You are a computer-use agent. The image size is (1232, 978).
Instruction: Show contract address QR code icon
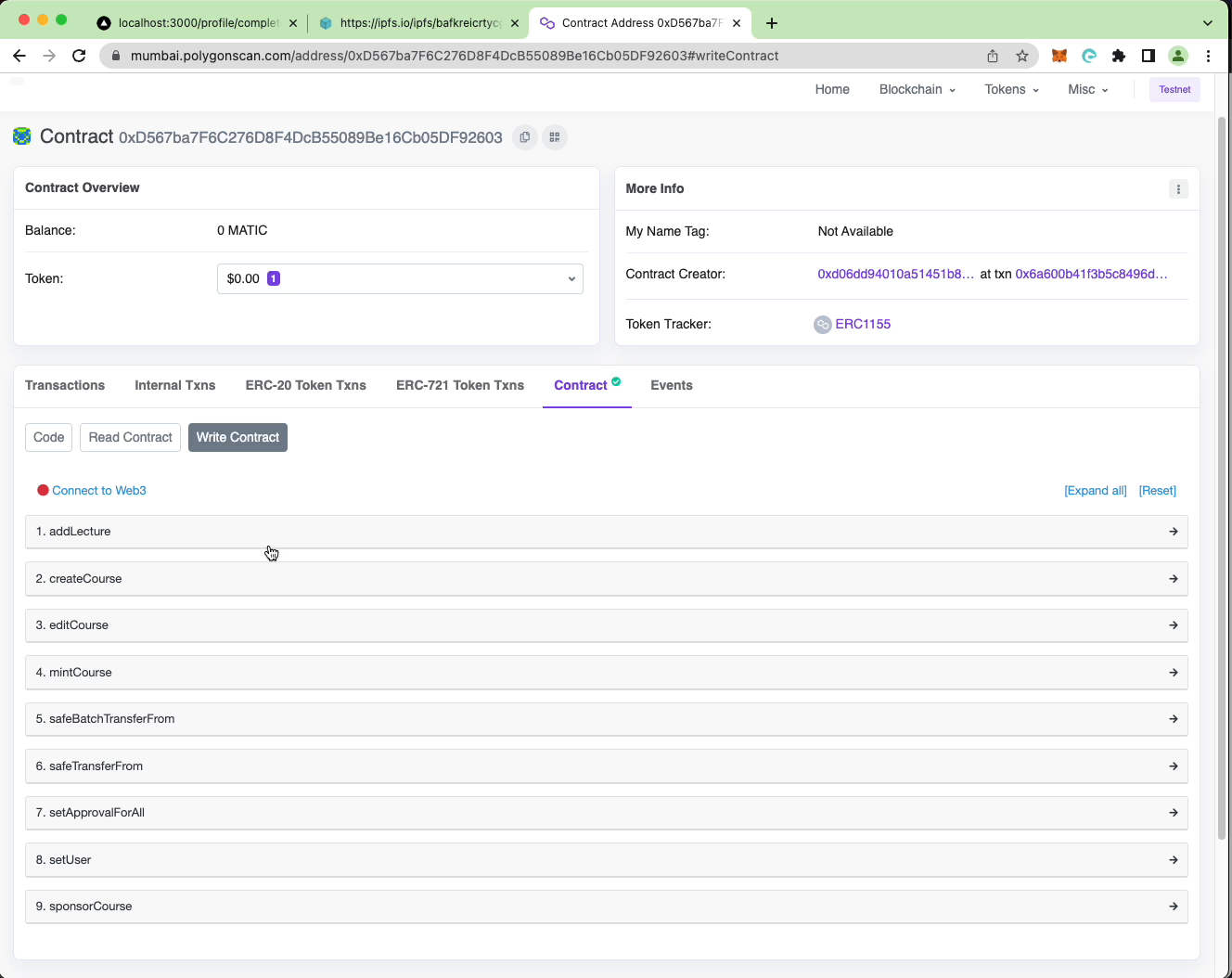click(x=555, y=137)
